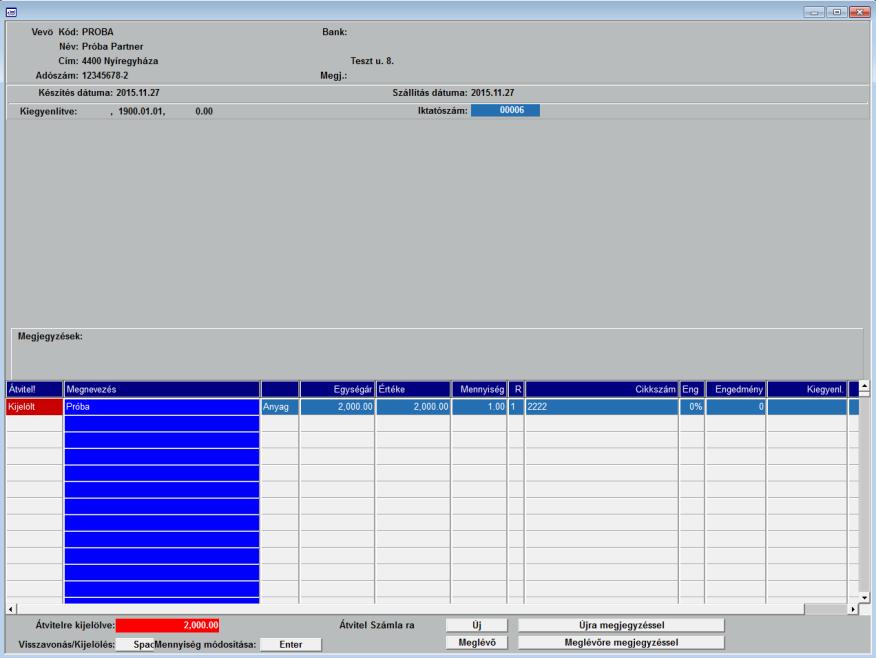Click the red Kijelölt cell

(x=34, y=407)
